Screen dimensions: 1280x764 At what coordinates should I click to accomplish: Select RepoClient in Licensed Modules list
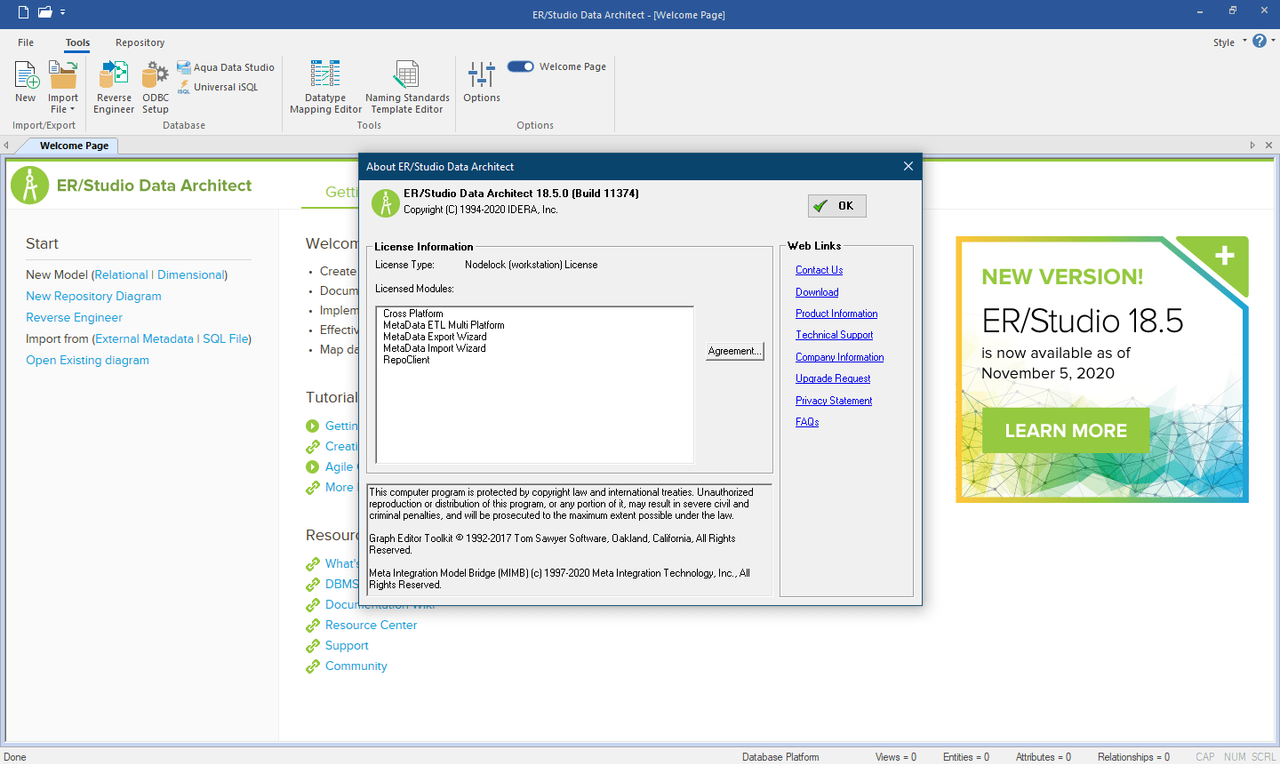tap(406, 360)
